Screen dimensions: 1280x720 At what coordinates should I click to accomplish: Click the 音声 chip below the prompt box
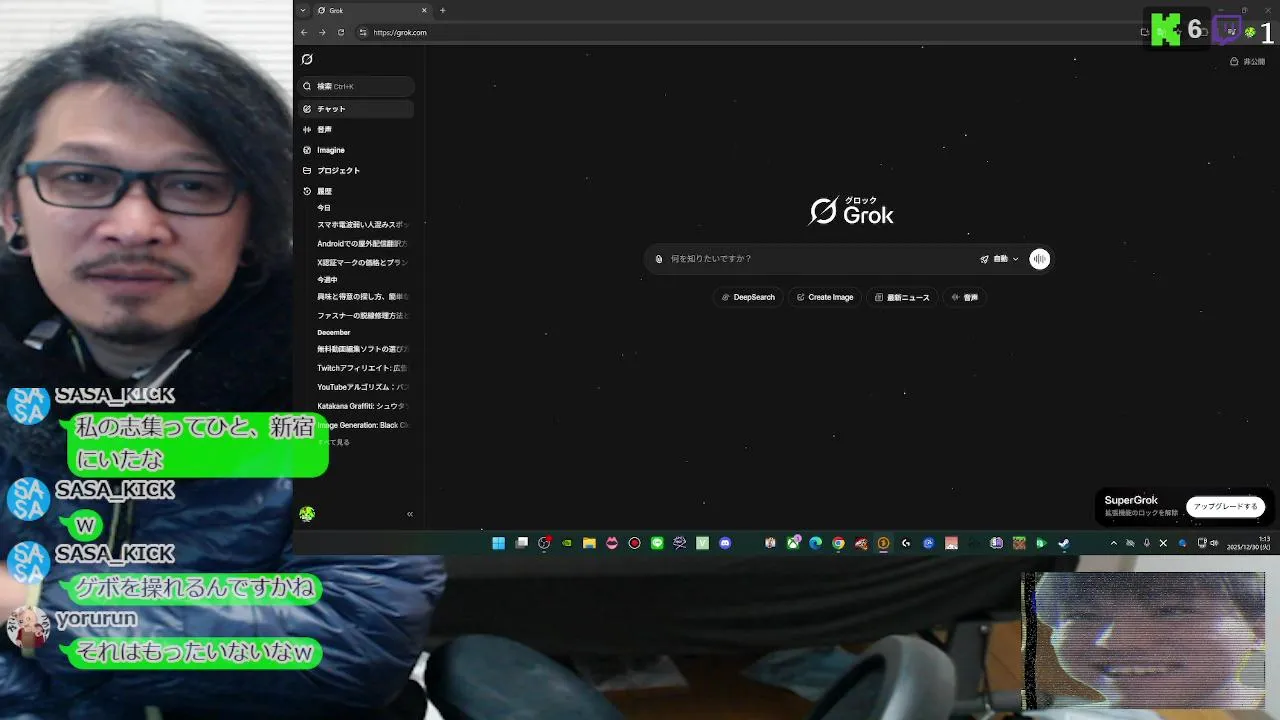point(965,297)
